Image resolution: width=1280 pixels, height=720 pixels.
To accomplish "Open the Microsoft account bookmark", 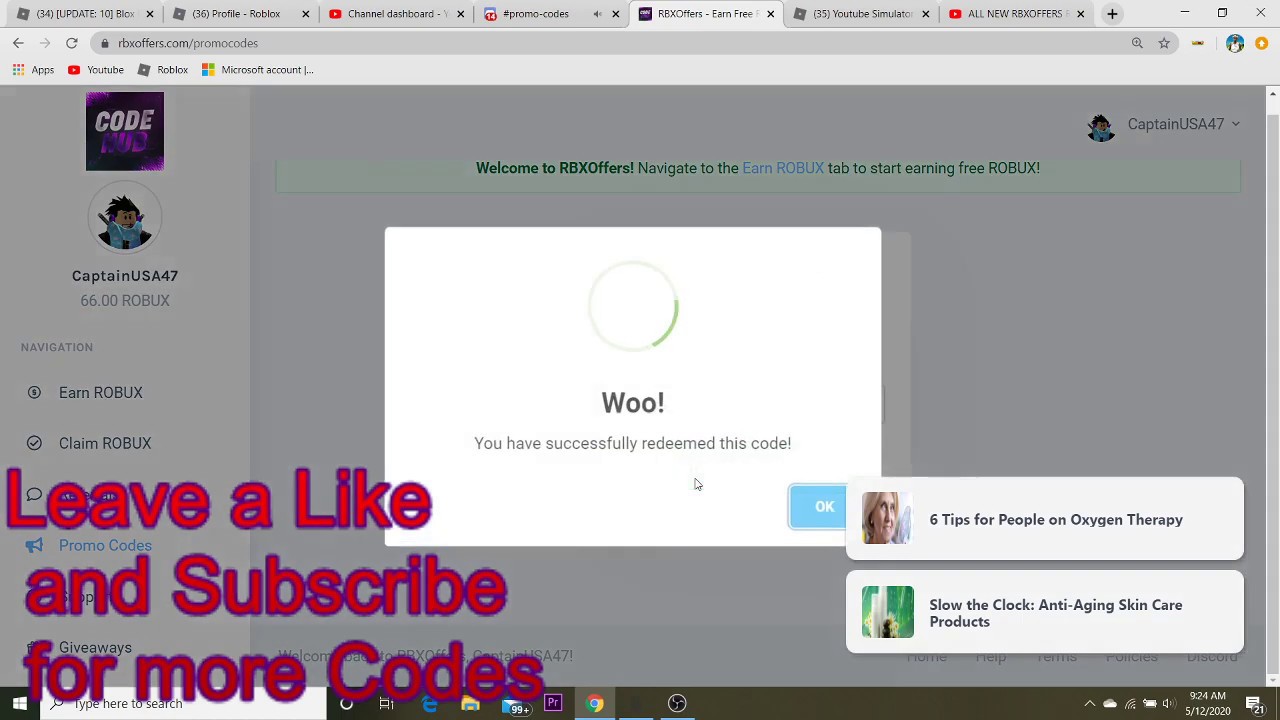I will click(x=258, y=70).
